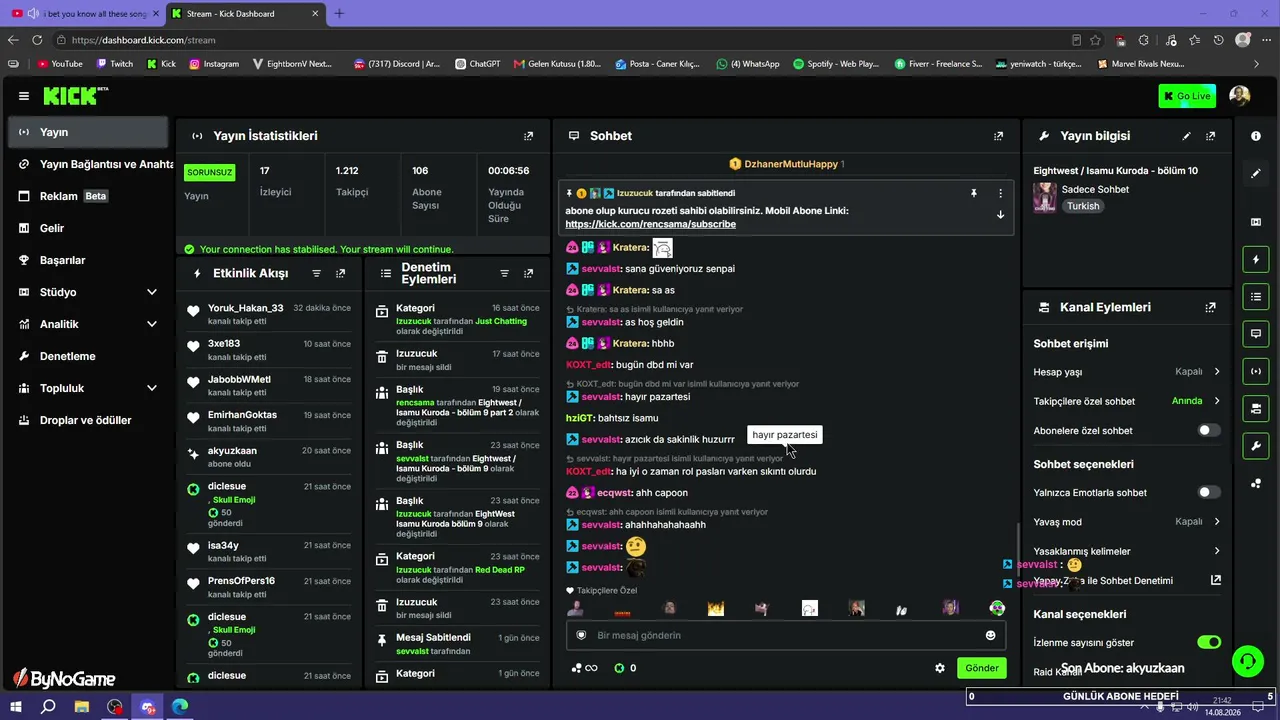Open Gelir in the sidebar

88,228
